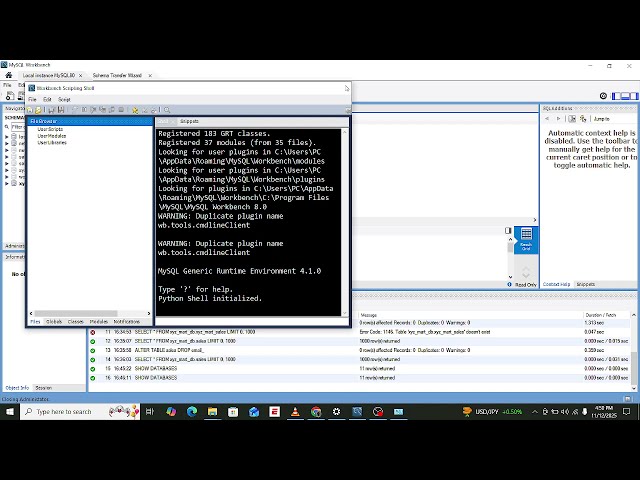640x480 pixels.
Task: Click the yellow run-script icon in Scripting Shell
Action: click(x=135, y=110)
